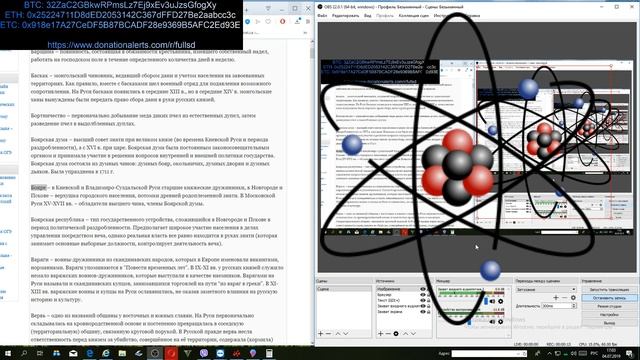
Task: Open the Windows Start menu
Action: pyautogui.click(x=8, y=353)
